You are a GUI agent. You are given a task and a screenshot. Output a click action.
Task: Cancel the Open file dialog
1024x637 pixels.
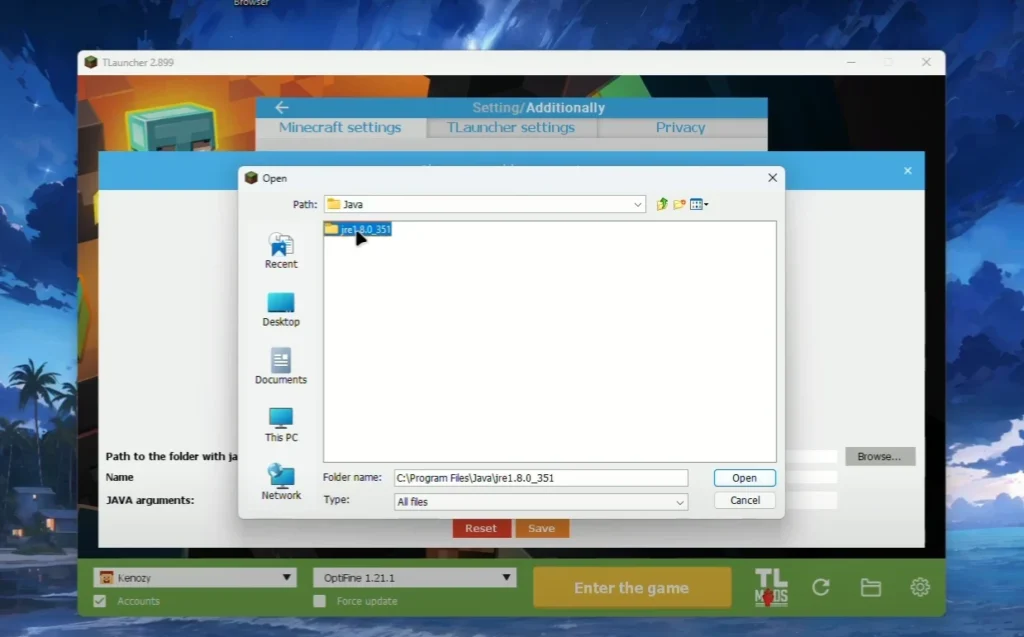click(744, 500)
